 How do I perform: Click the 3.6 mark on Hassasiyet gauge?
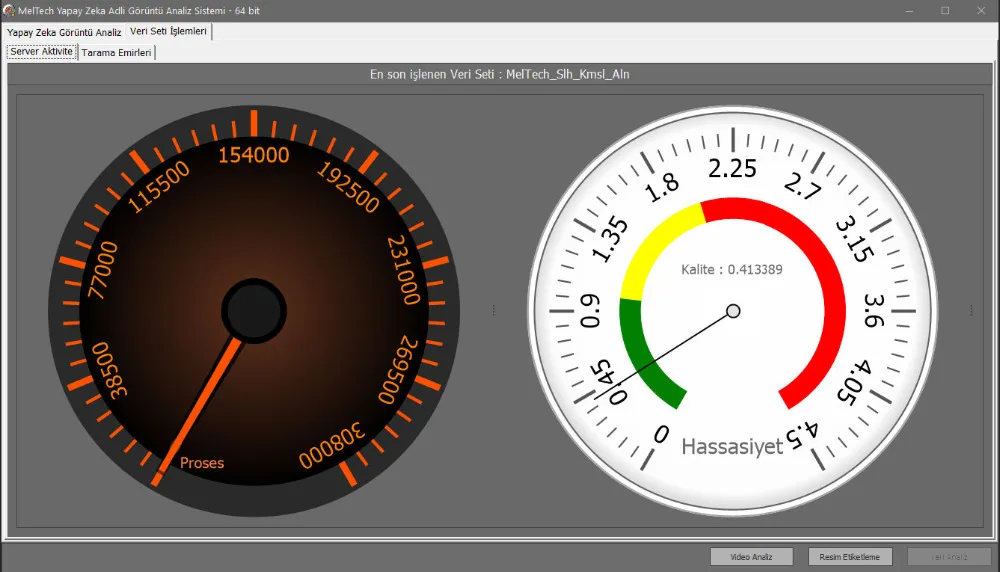(874, 311)
